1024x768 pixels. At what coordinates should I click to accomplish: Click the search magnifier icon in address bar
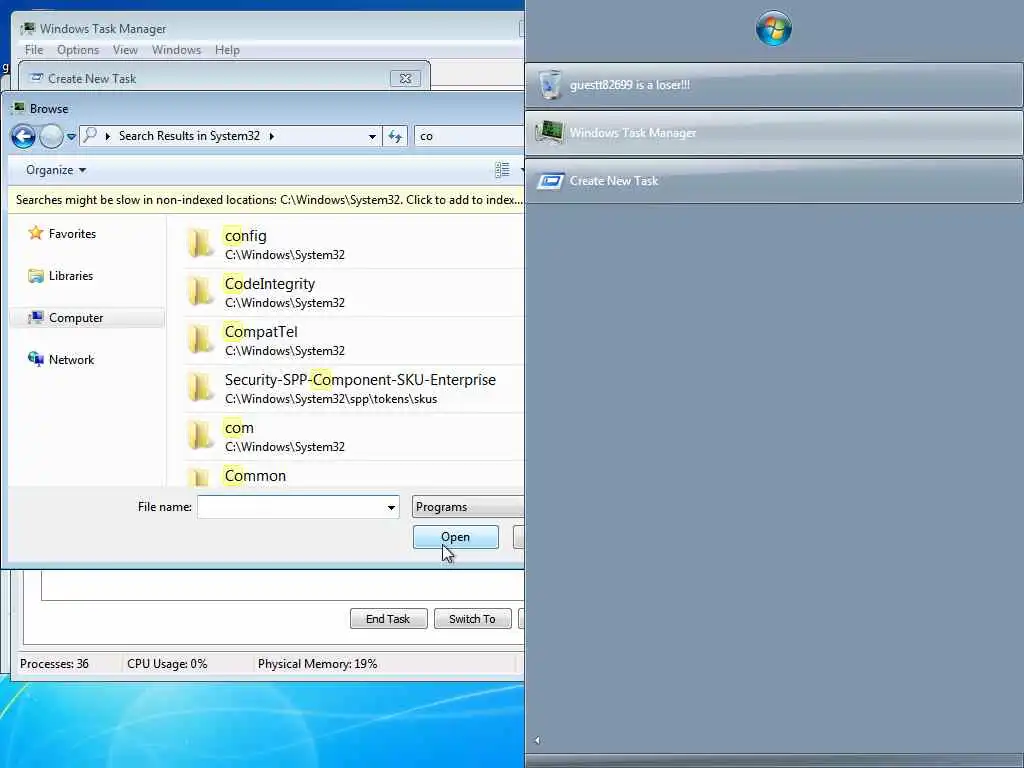tap(90, 135)
